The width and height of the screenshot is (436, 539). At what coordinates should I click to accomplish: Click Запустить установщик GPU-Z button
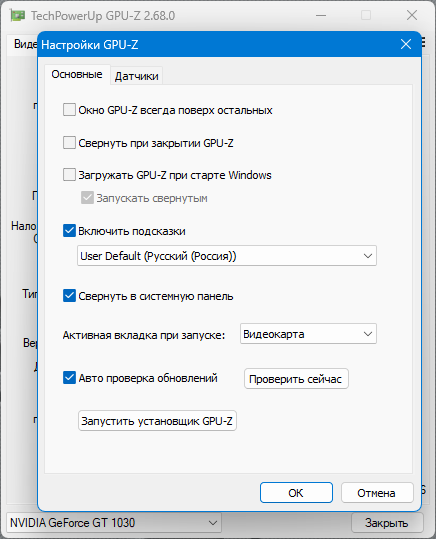(x=157, y=421)
